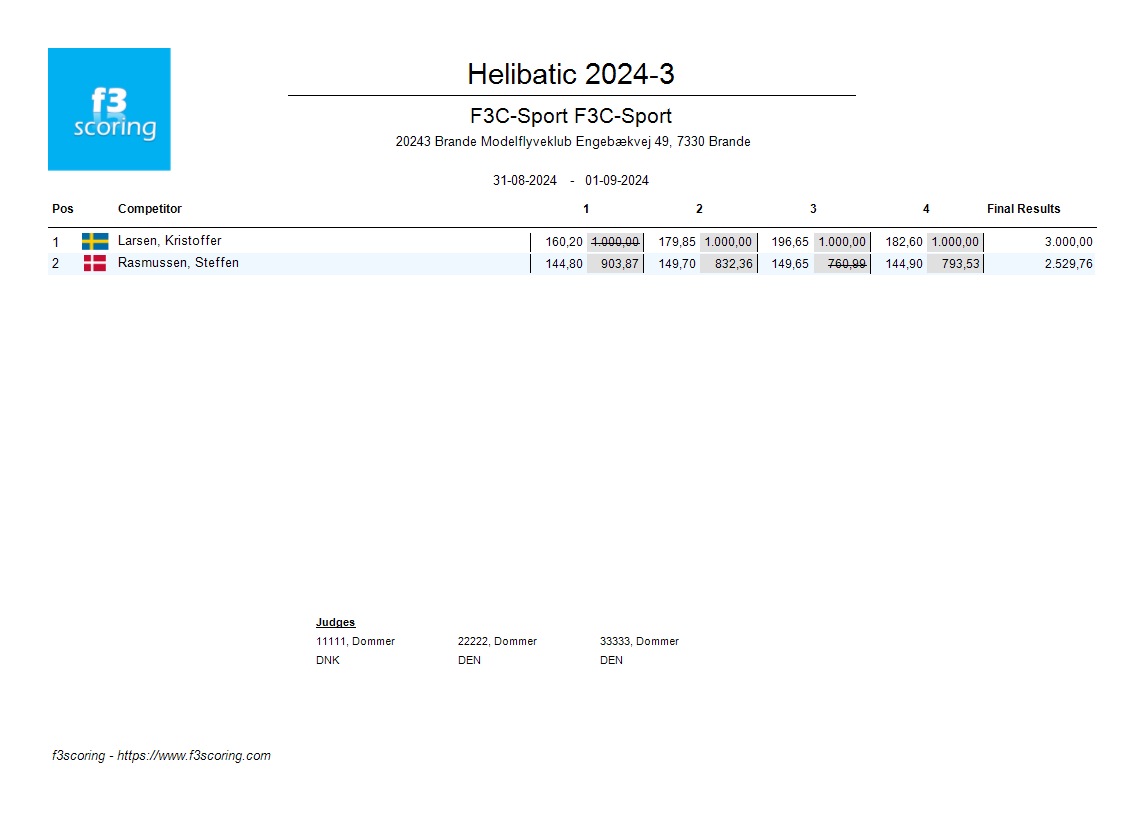Click the F3C-Sport F3C-Sport subtitle
This screenshot has width=1142, height=813.
(571, 116)
